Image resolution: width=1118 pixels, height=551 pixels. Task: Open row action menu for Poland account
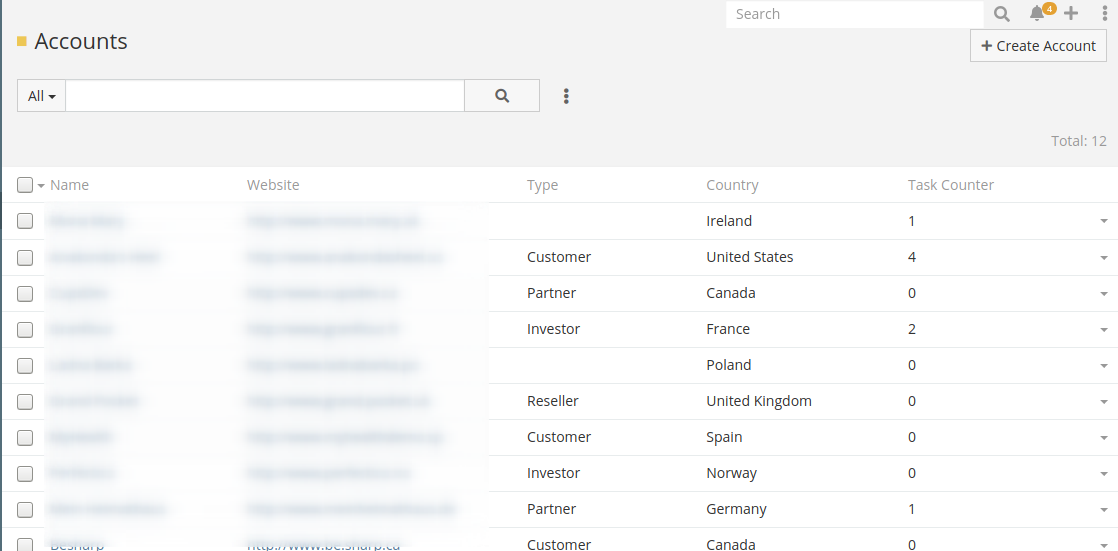tap(1103, 365)
